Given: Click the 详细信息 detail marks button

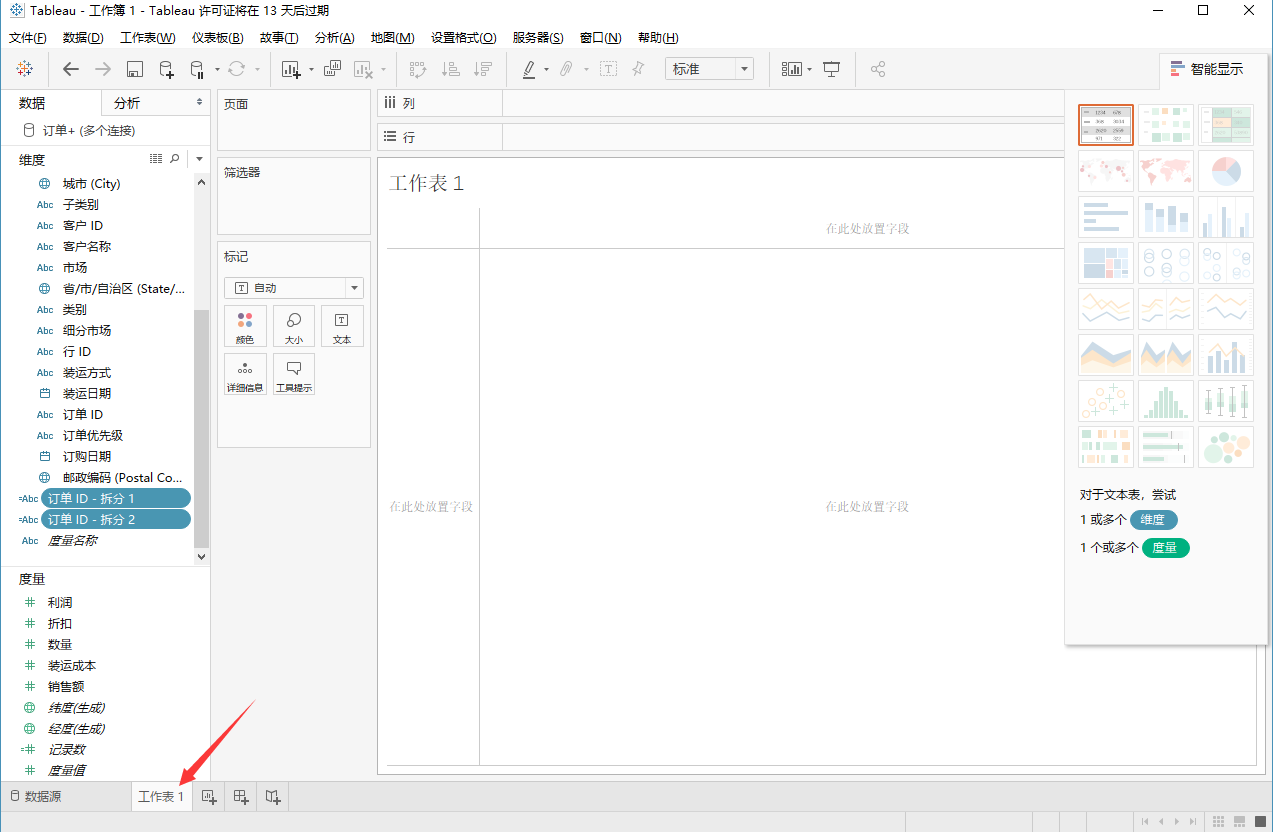Looking at the screenshot, I should tap(245, 374).
